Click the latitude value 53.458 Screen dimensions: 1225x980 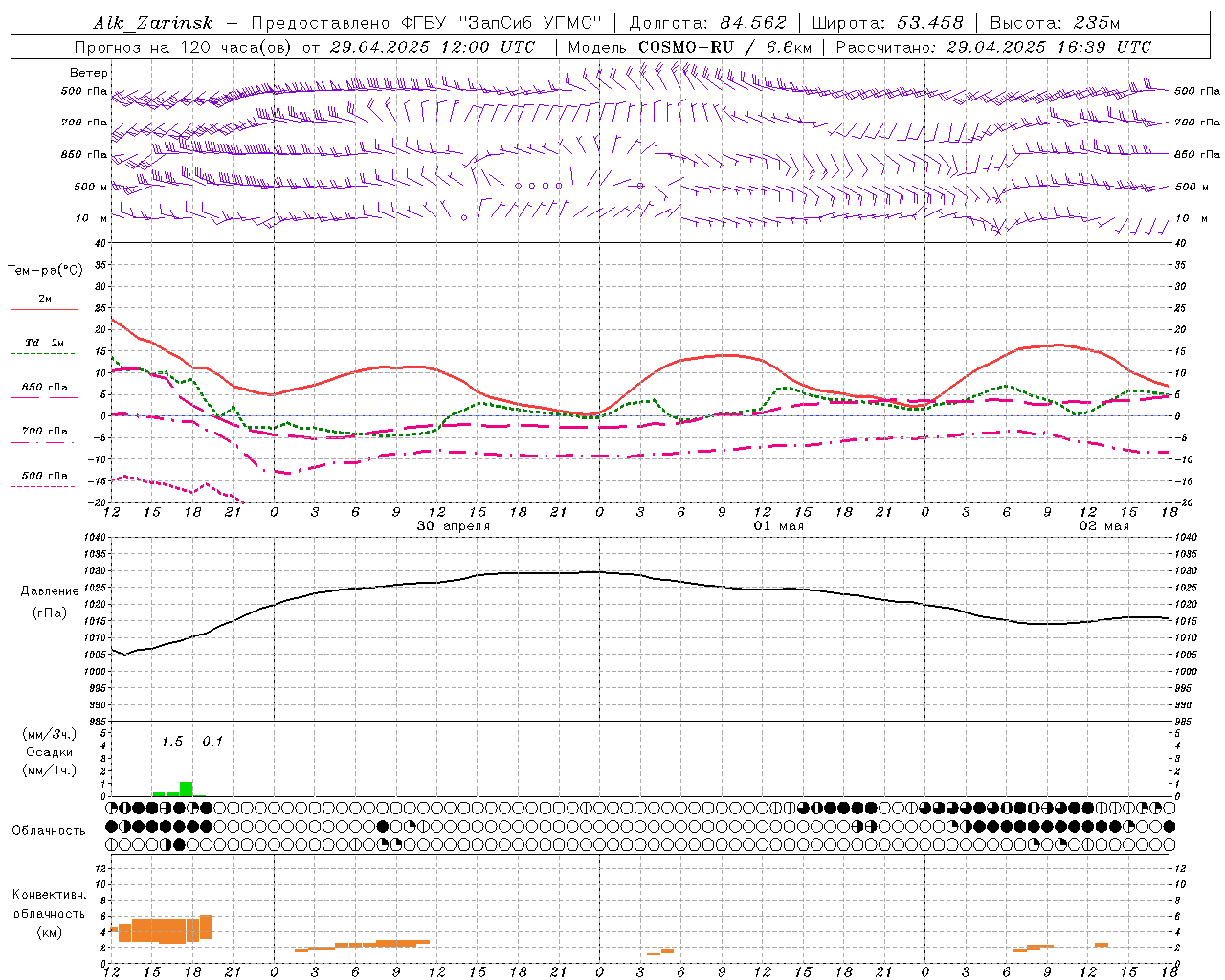point(930,23)
